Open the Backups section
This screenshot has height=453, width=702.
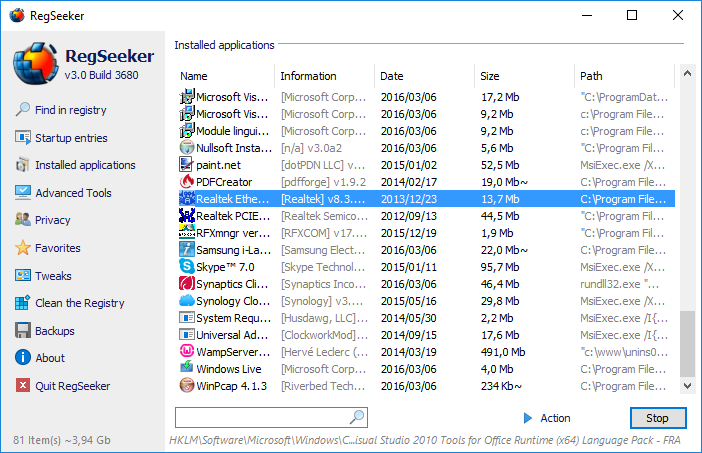pyautogui.click(x=55, y=331)
